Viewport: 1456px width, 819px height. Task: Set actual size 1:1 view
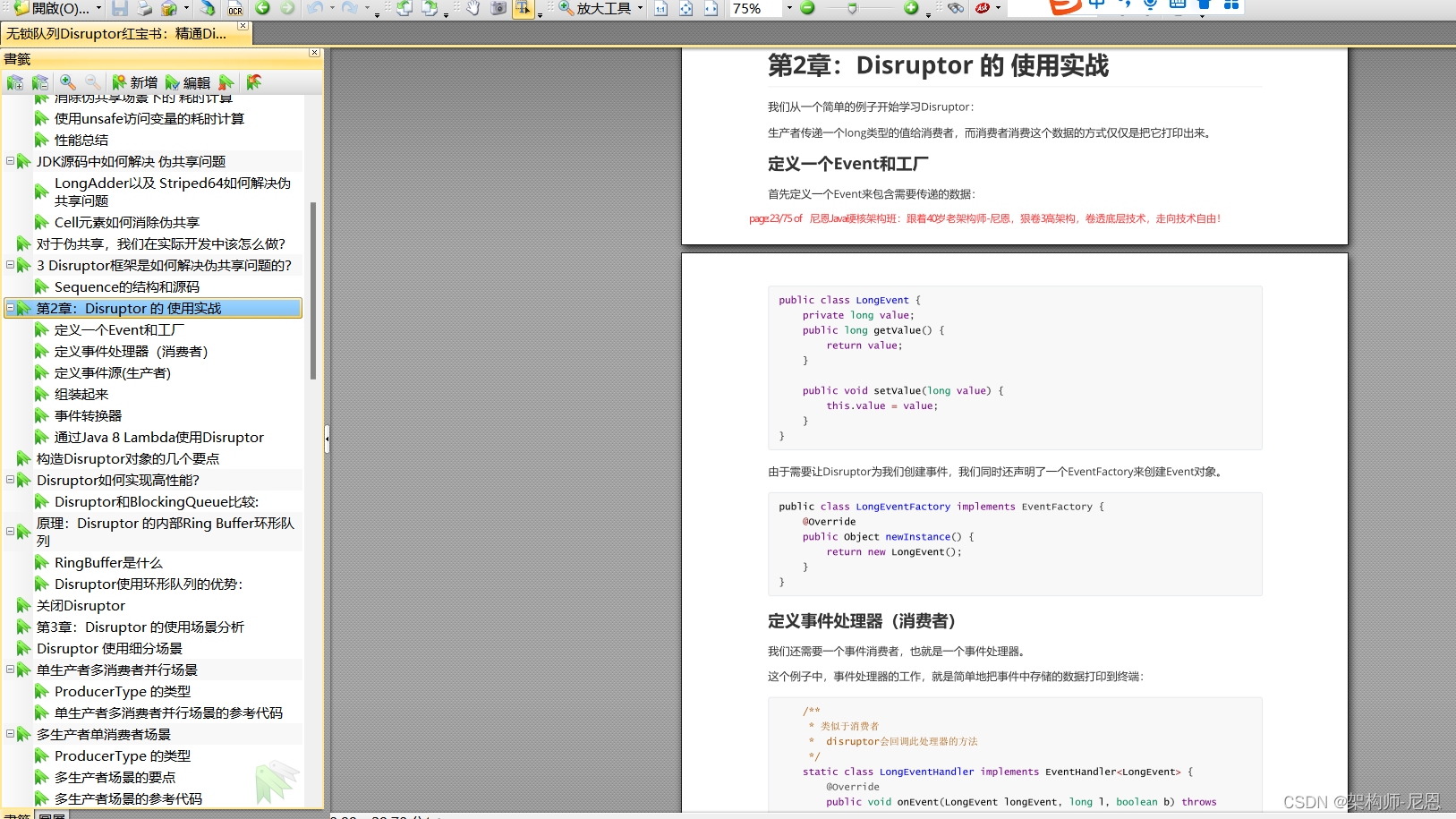660,8
